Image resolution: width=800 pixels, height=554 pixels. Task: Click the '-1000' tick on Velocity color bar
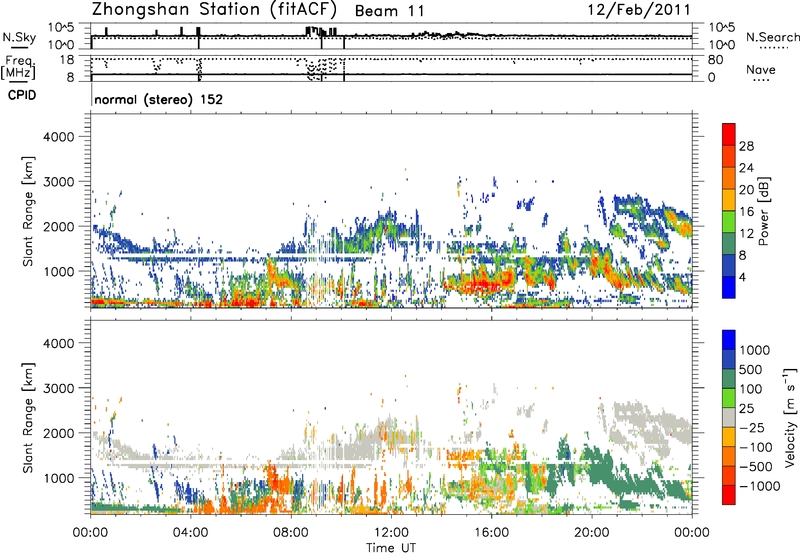coord(760,486)
